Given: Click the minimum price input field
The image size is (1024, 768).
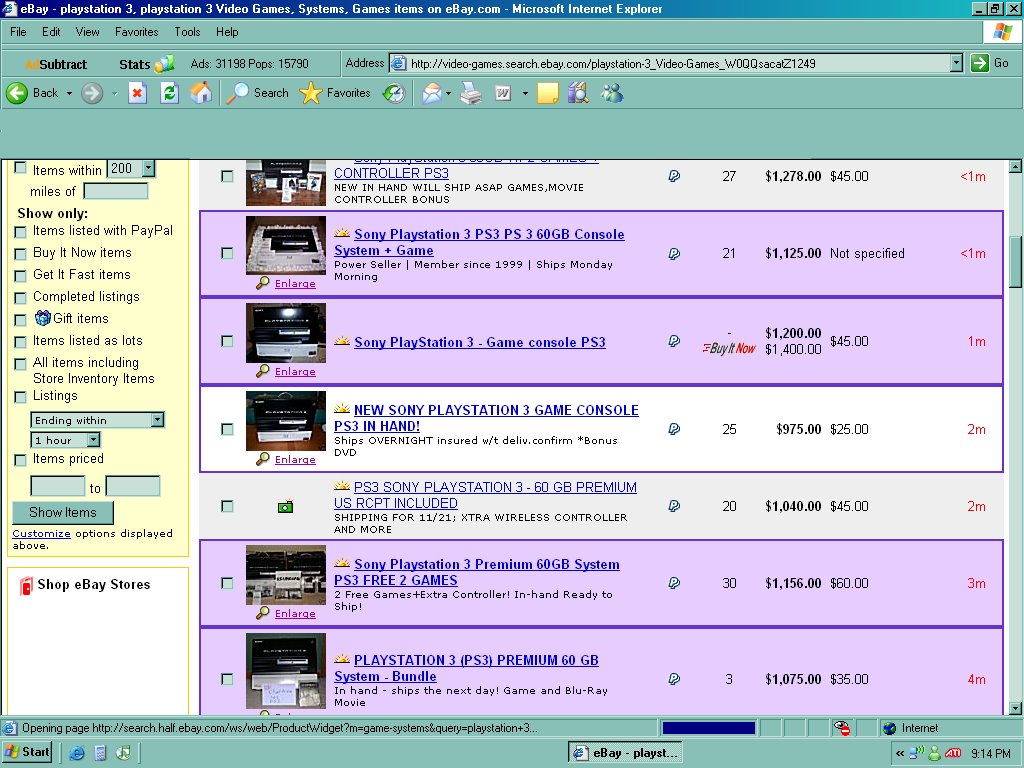Looking at the screenshot, I should 57,487.
